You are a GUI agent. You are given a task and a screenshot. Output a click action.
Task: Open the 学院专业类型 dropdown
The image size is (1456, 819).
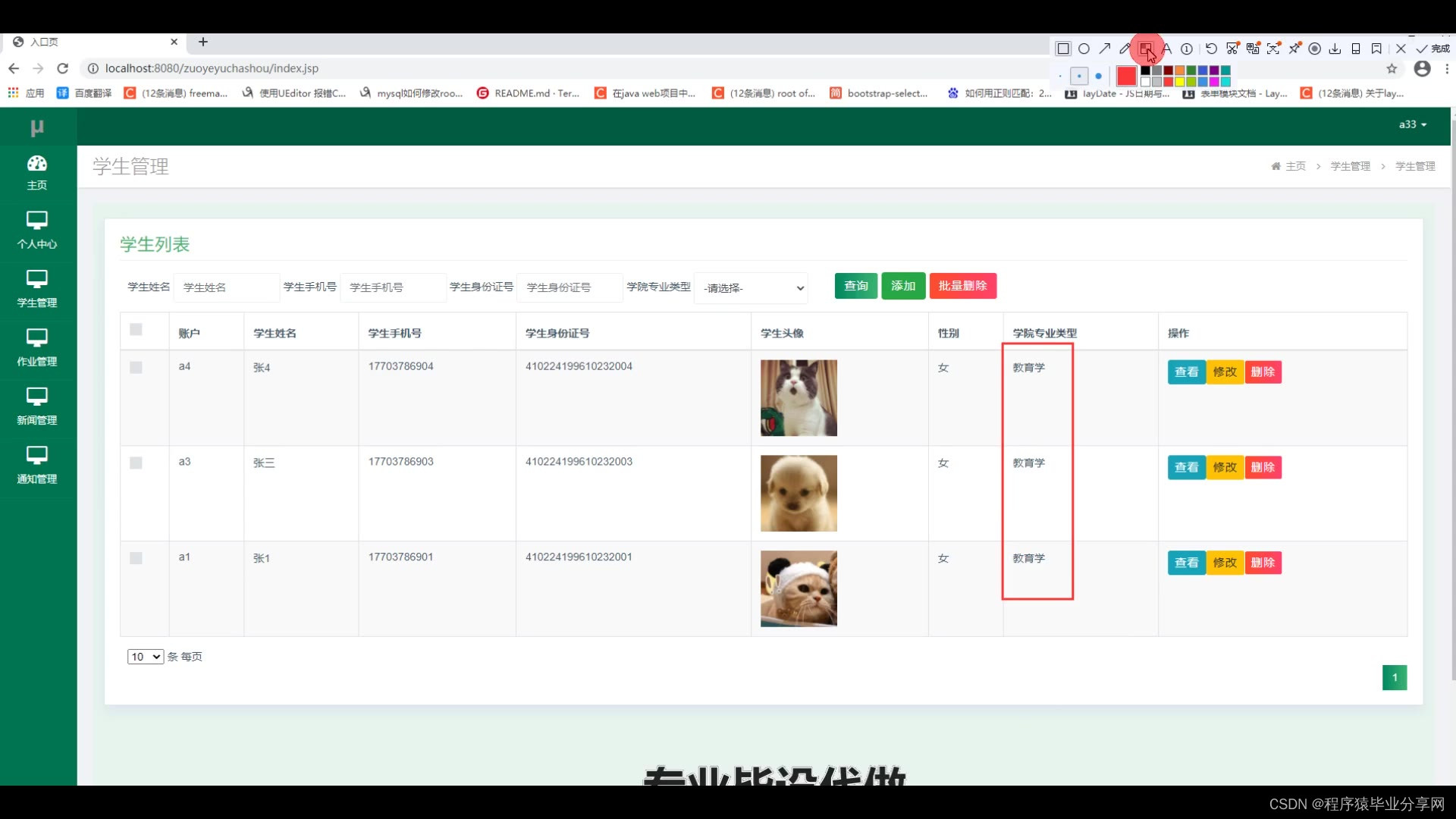click(x=751, y=288)
